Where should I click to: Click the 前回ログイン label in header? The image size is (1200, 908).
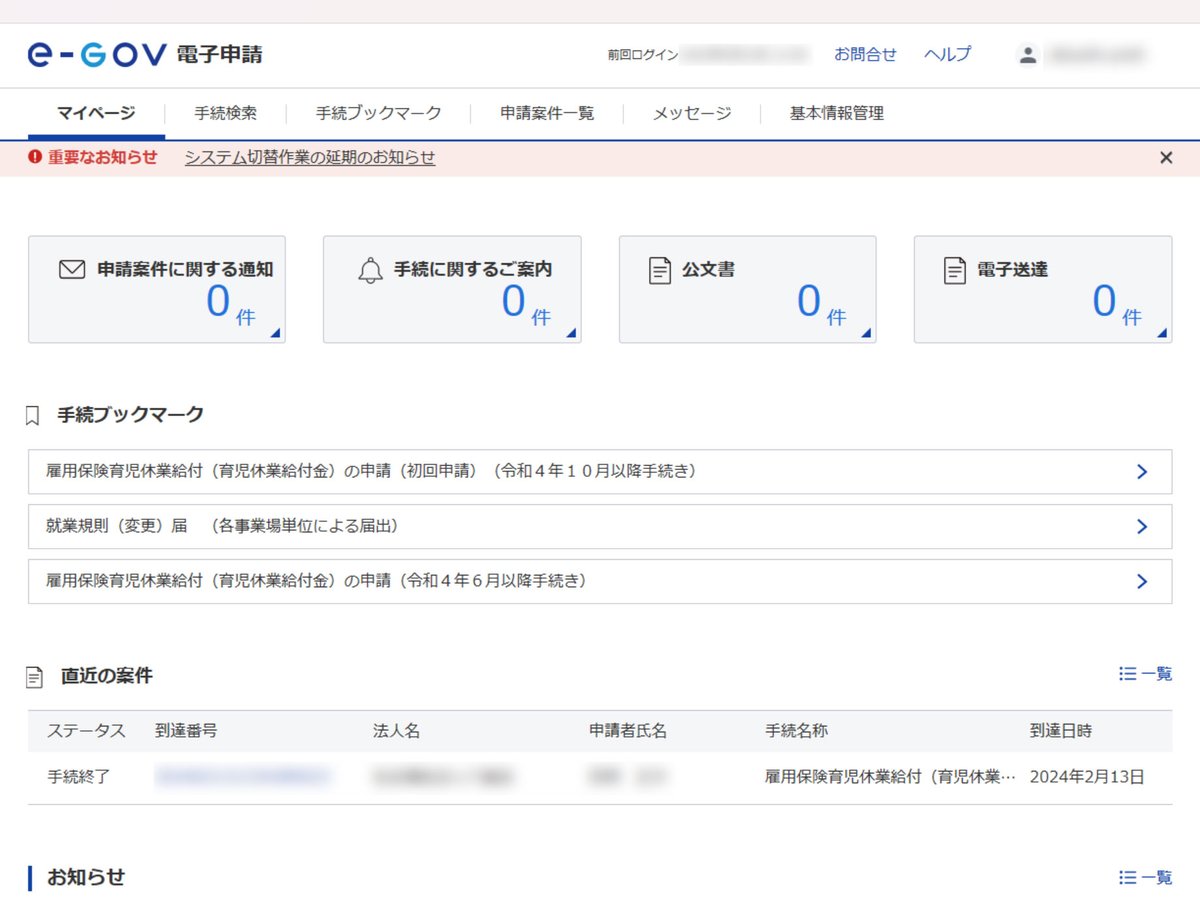point(643,55)
